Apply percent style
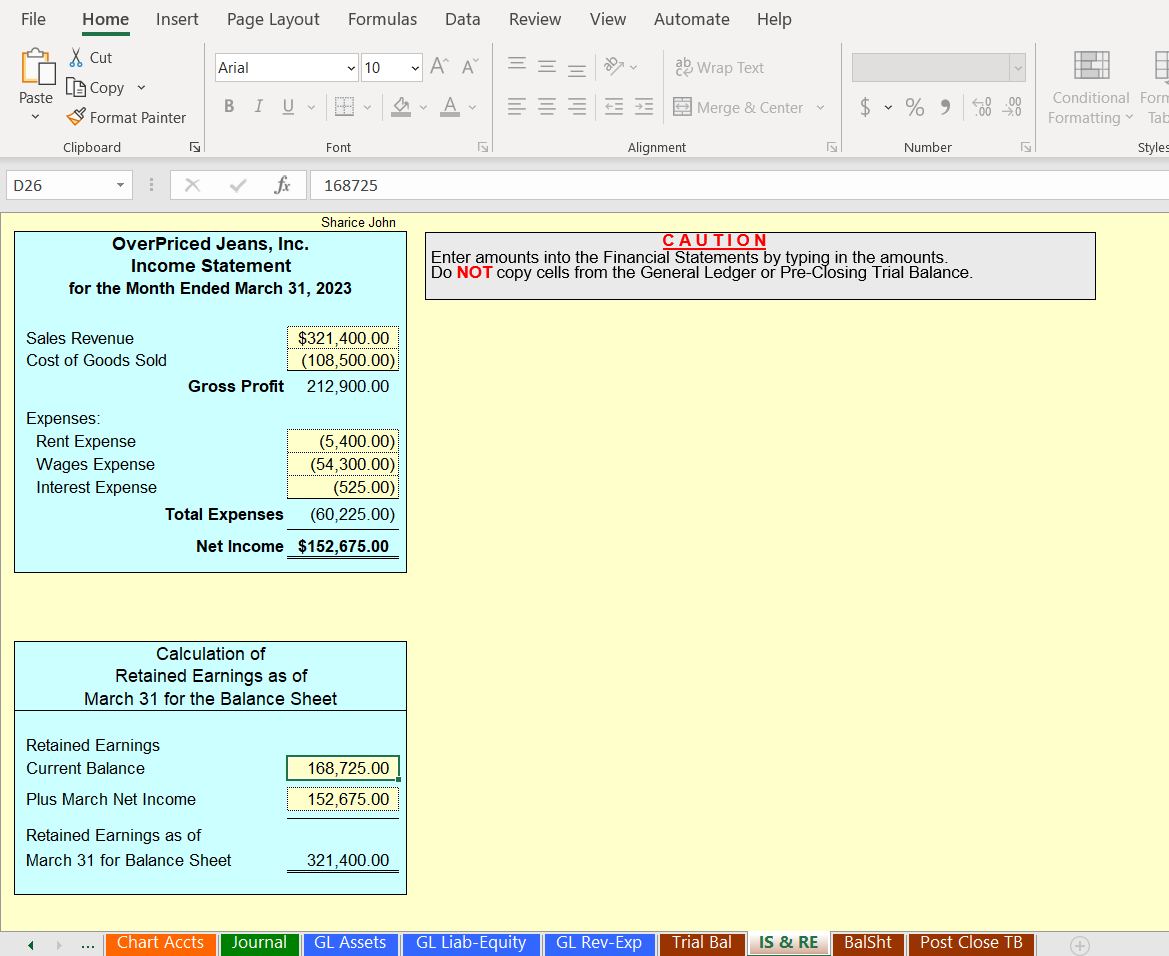 point(915,107)
